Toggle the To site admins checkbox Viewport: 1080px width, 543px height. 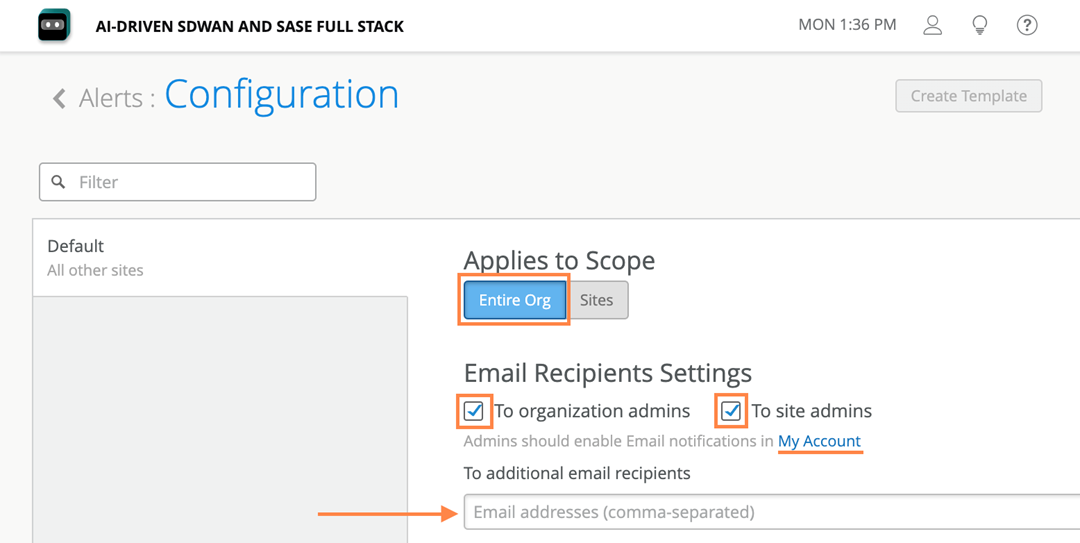coord(731,411)
